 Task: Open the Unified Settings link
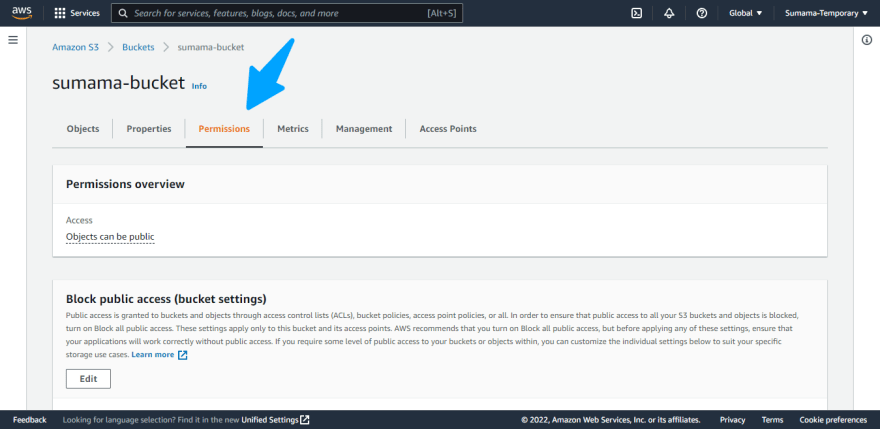tap(270, 419)
